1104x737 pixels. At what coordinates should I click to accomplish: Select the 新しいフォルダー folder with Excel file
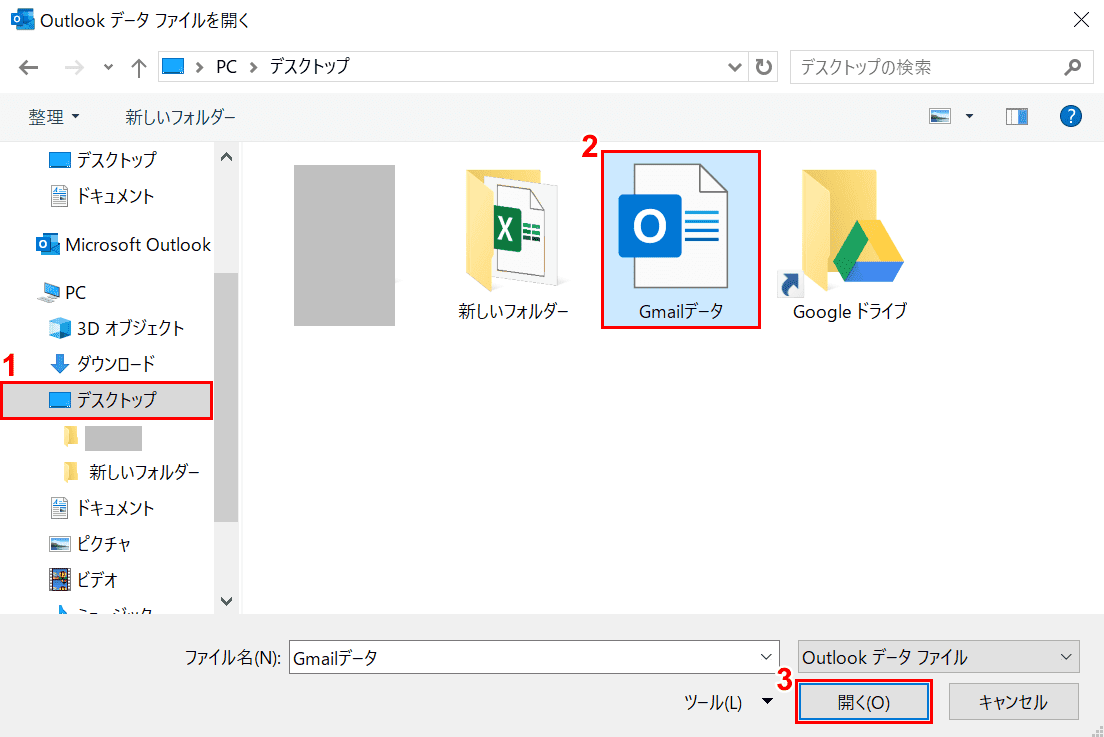[x=513, y=245]
